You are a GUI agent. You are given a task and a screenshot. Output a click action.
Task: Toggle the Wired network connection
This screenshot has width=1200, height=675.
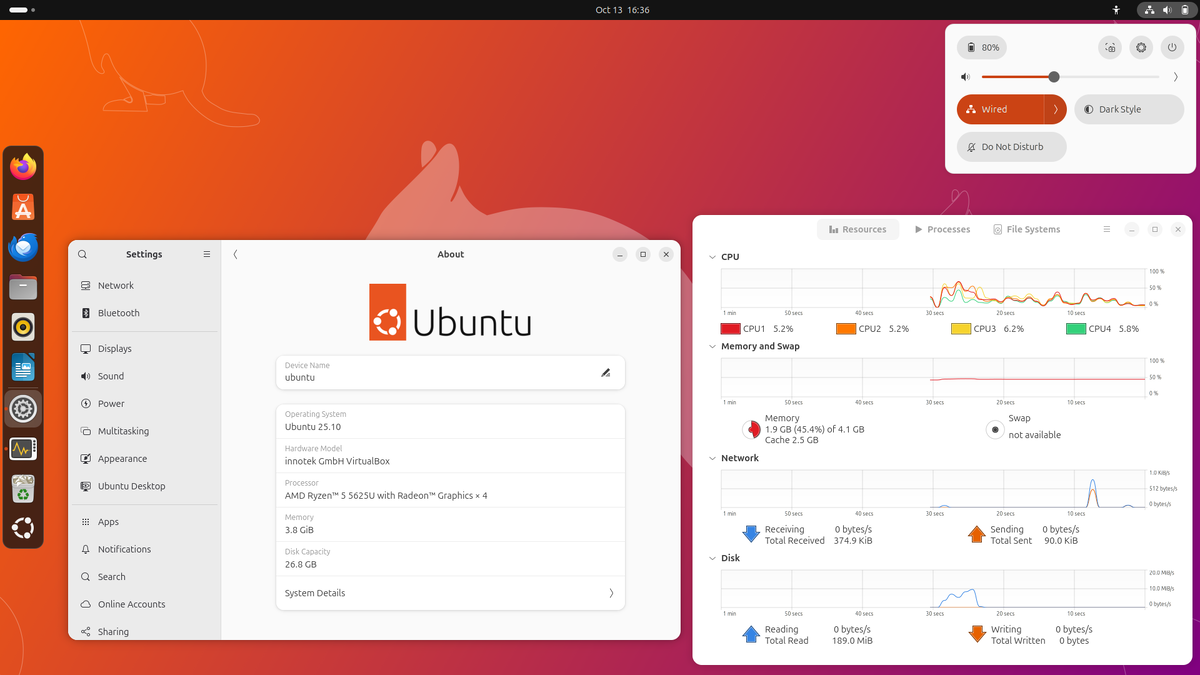click(1000, 109)
